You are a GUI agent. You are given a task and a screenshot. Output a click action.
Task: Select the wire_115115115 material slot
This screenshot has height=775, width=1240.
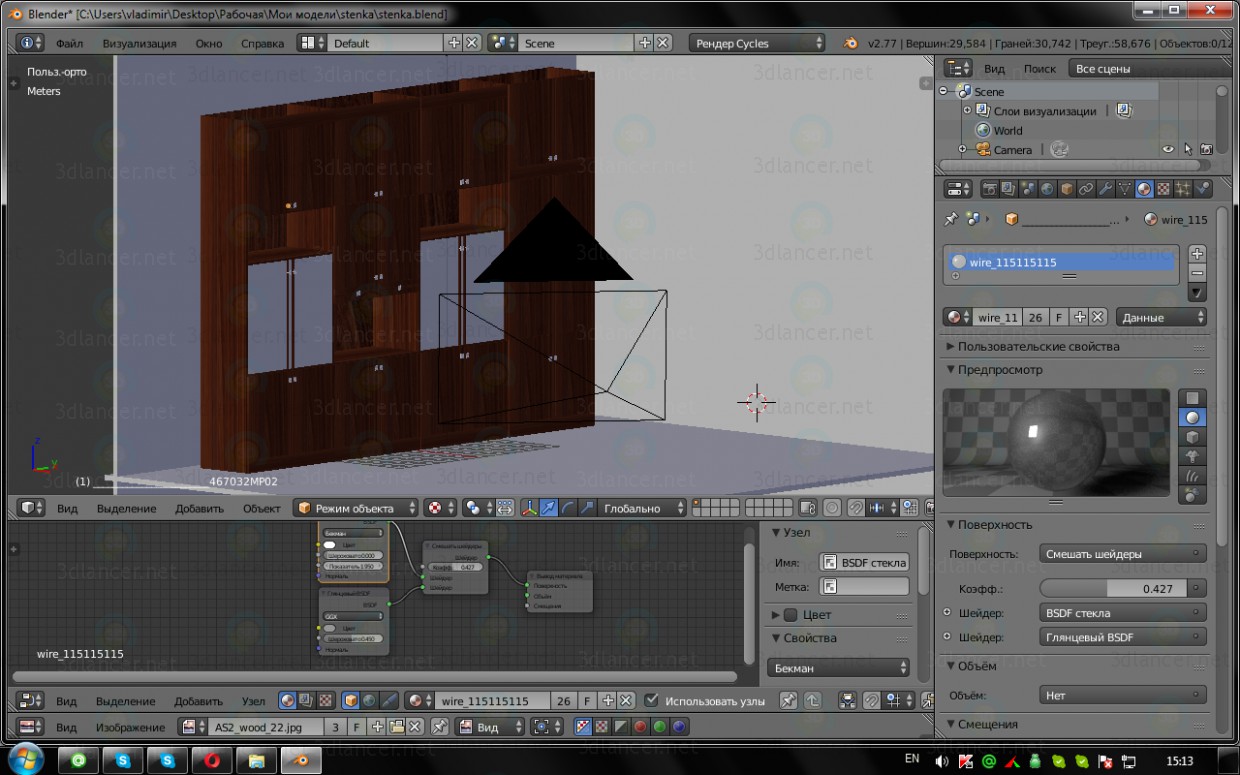(1060, 262)
